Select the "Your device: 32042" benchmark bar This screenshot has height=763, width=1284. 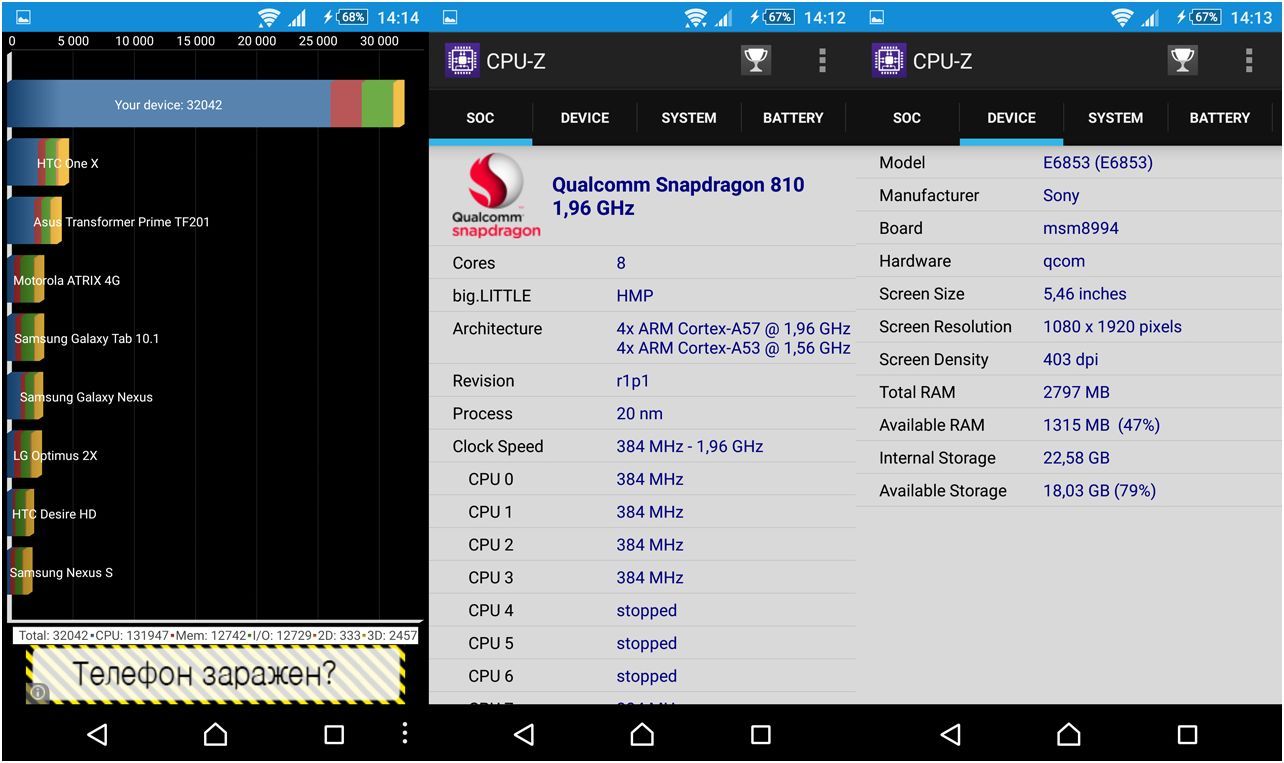[168, 104]
